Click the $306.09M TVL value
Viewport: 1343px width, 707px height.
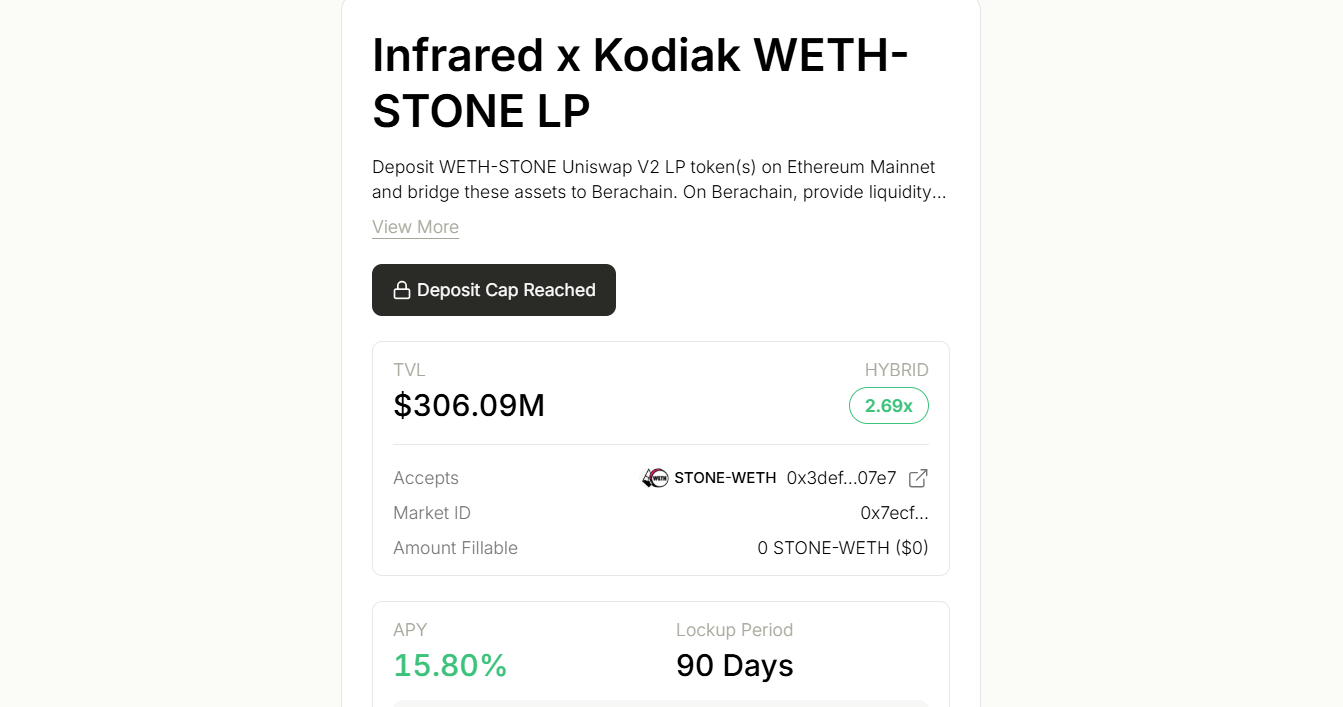point(469,405)
